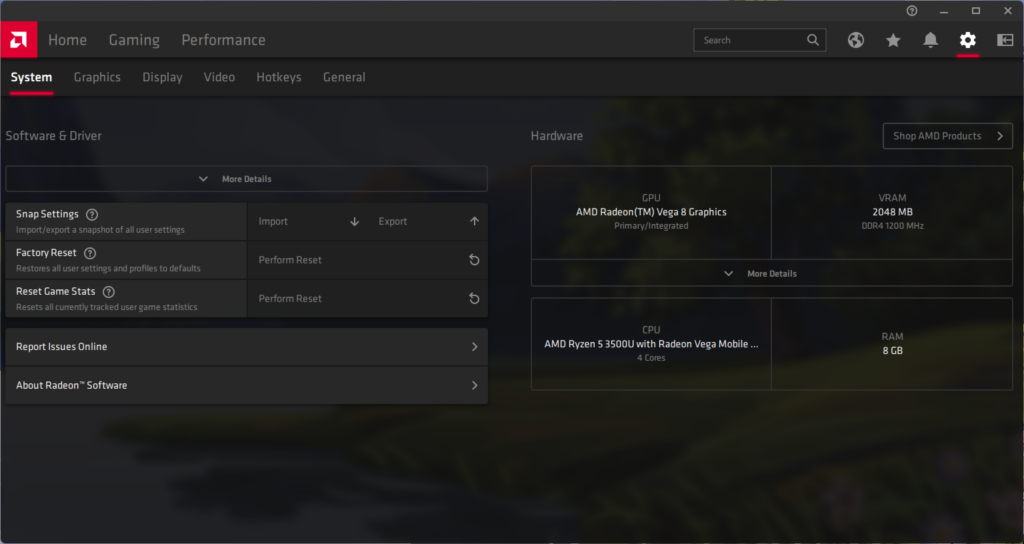Click 'Primary/Integrated' text
This screenshot has width=1024, height=544.
[x=651, y=226]
